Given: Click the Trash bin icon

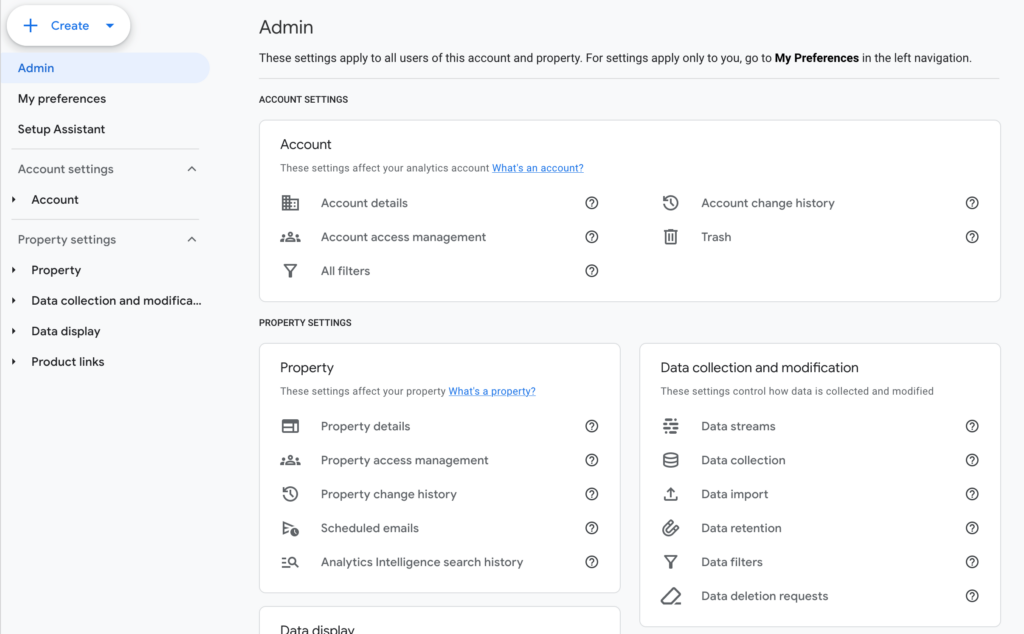Looking at the screenshot, I should (x=671, y=237).
